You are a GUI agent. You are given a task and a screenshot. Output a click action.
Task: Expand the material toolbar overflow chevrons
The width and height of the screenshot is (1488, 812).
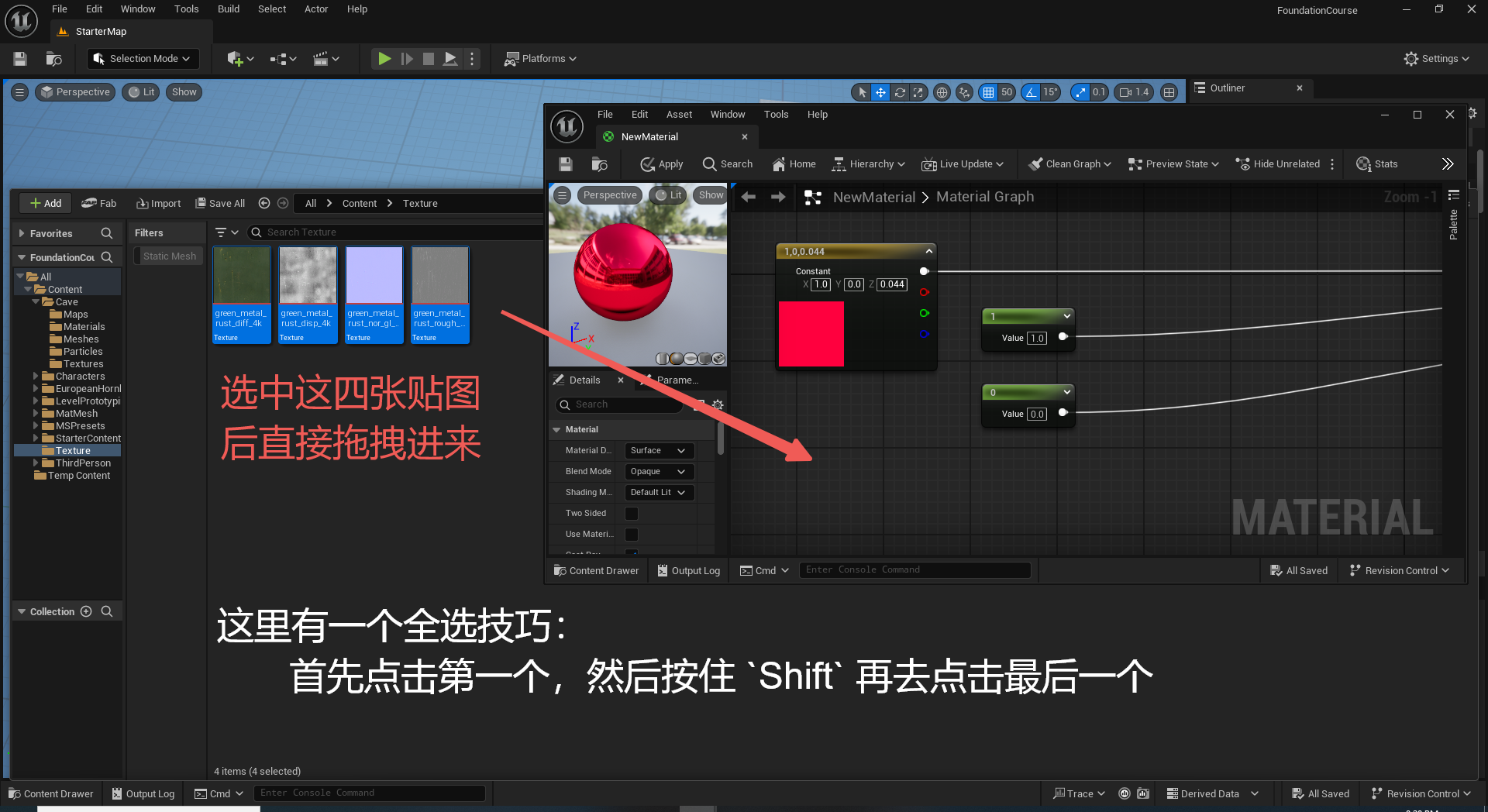click(1447, 164)
